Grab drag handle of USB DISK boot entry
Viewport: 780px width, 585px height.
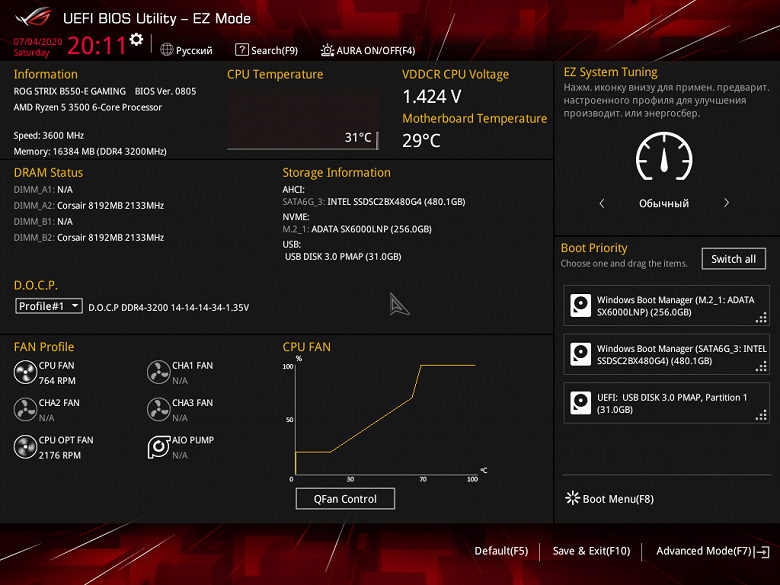[x=762, y=415]
